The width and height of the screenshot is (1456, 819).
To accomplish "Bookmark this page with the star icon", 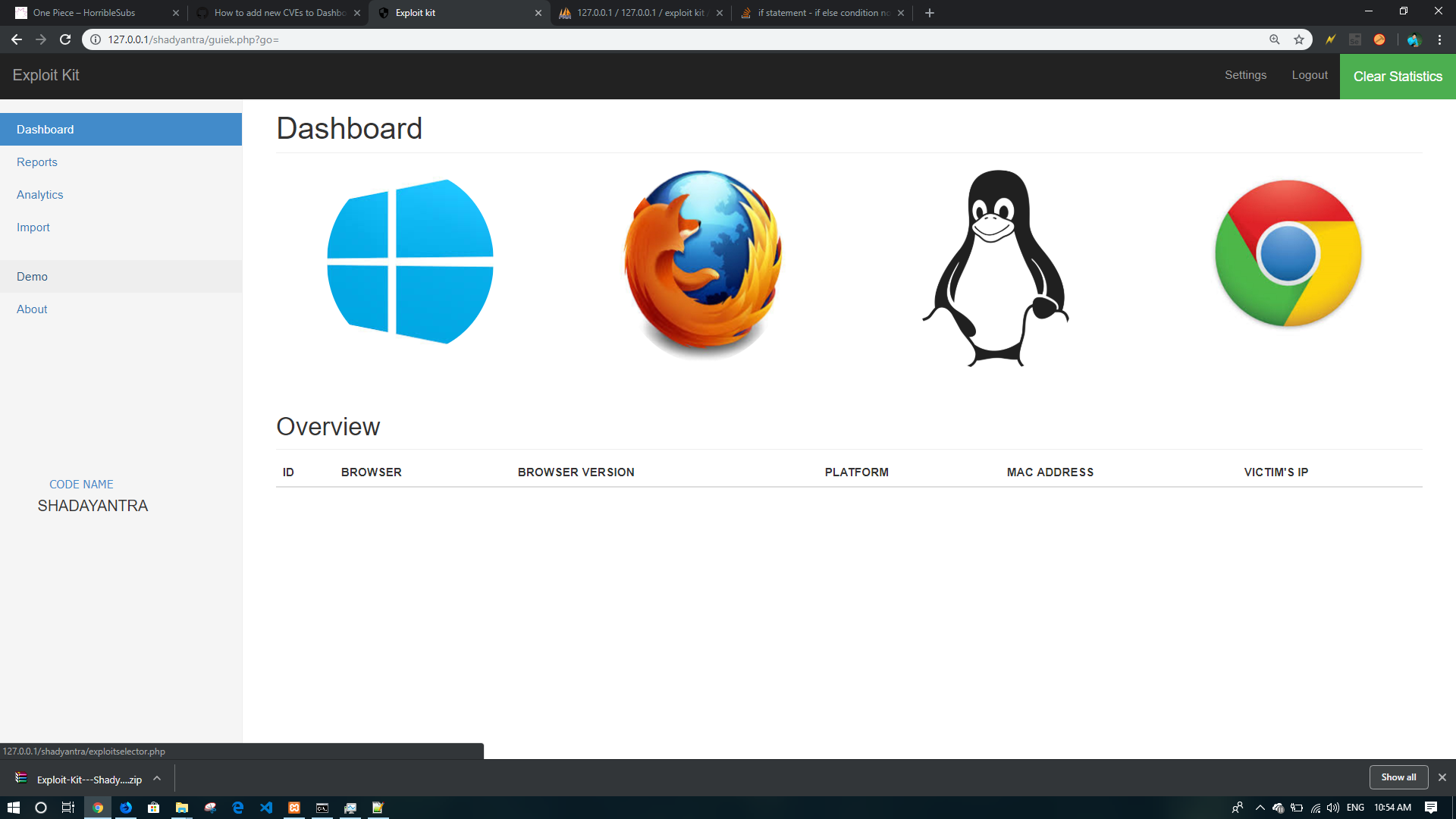I will tap(1299, 39).
